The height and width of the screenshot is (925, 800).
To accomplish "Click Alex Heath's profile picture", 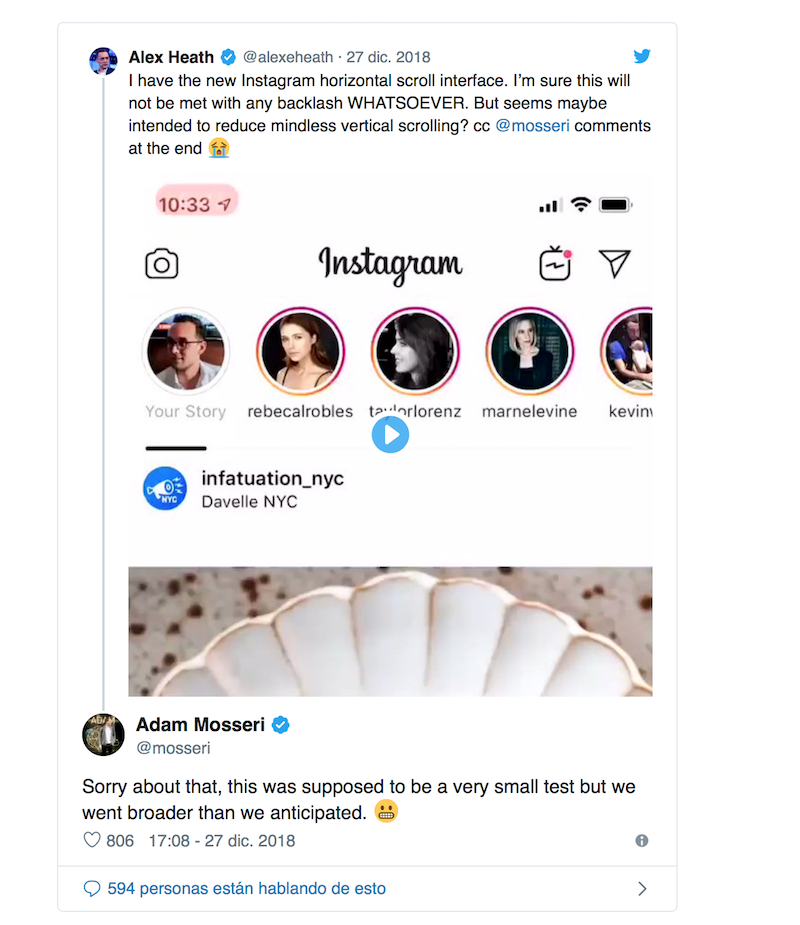I will pos(103,61).
